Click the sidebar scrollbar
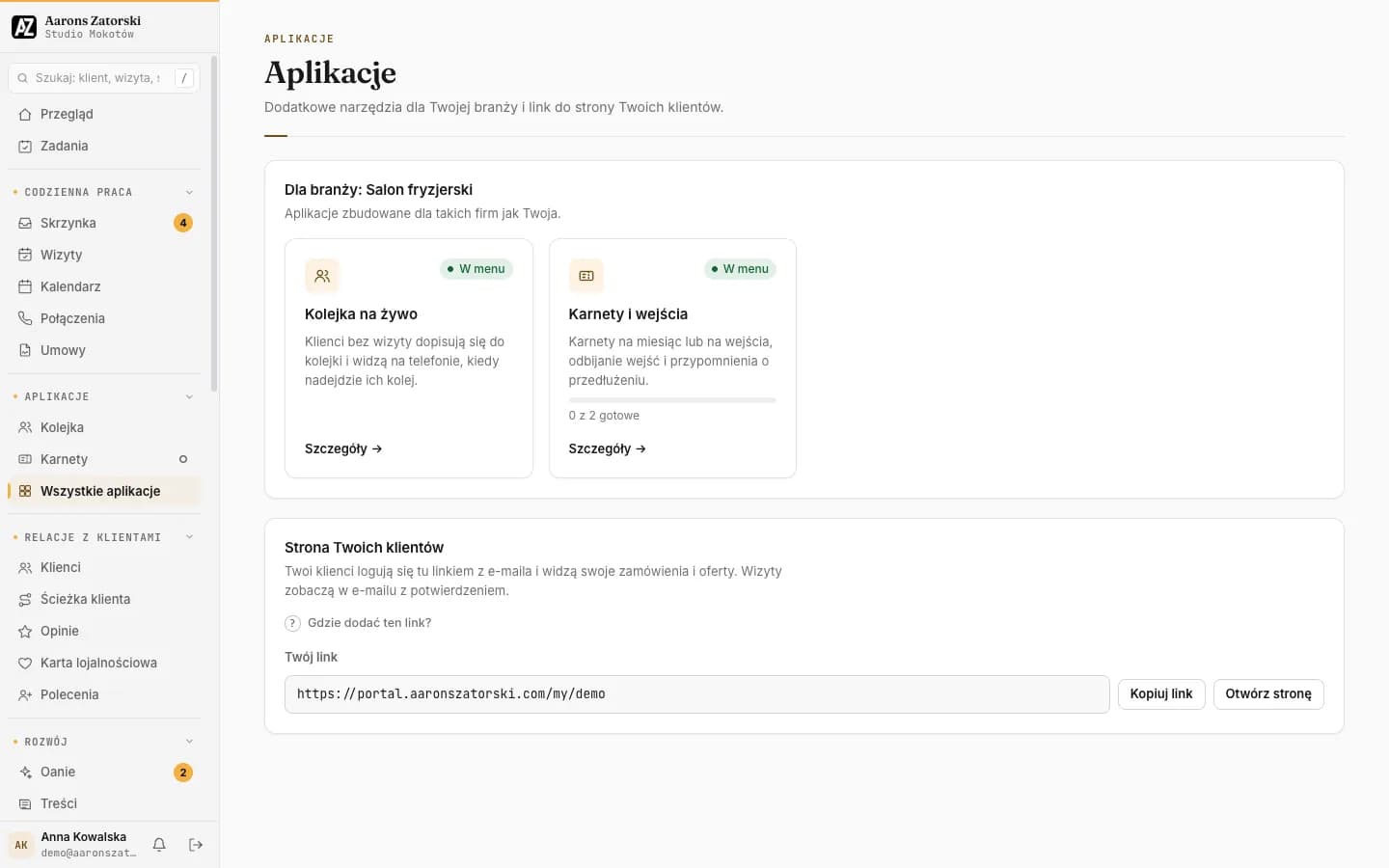 coord(214,224)
